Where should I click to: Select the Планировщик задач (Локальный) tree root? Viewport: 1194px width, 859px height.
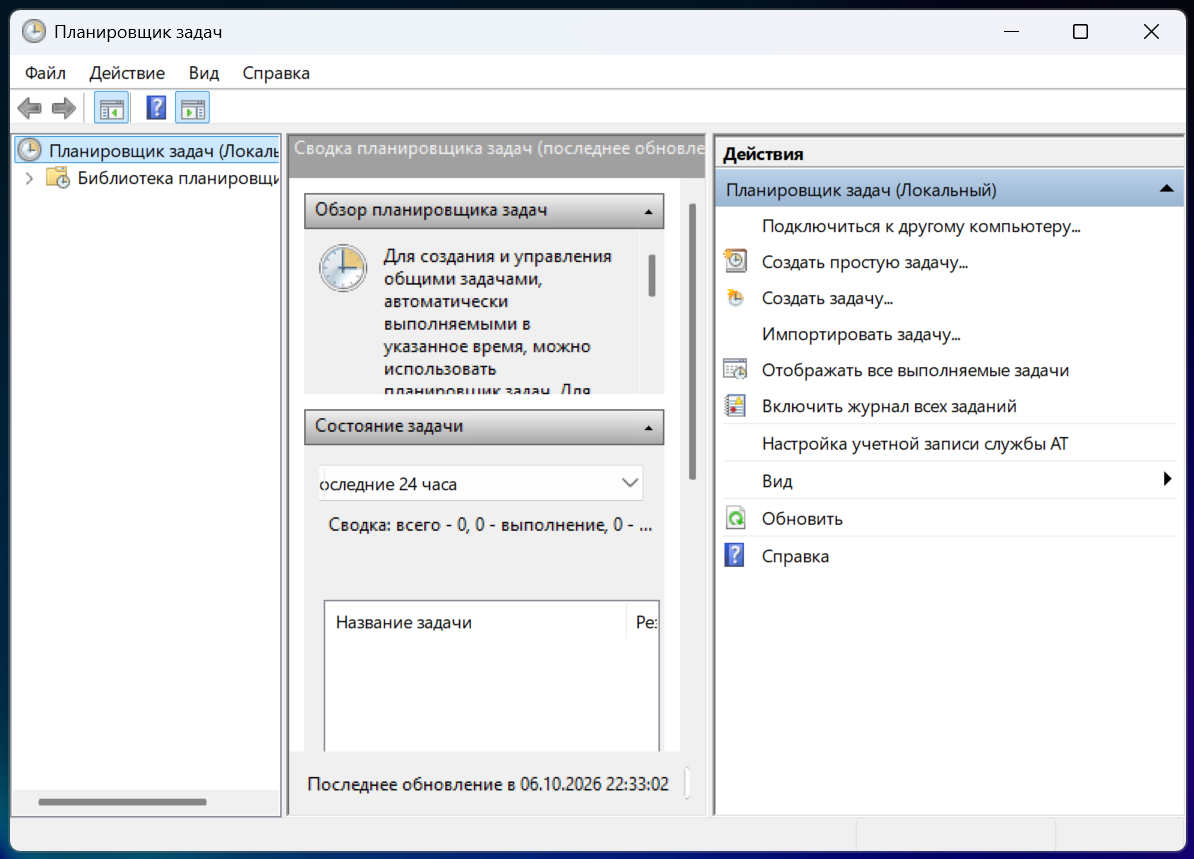pos(147,150)
